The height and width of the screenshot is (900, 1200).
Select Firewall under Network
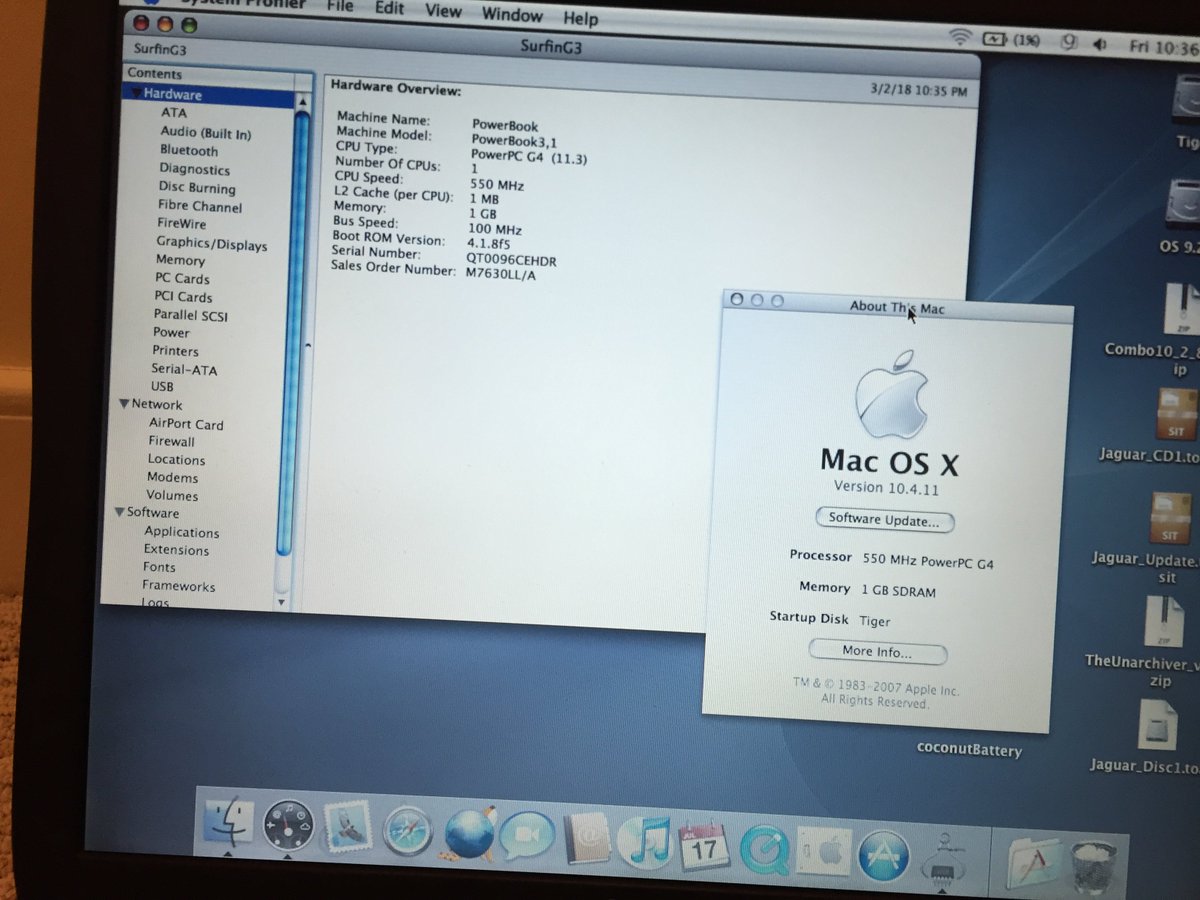pos(172,441)
